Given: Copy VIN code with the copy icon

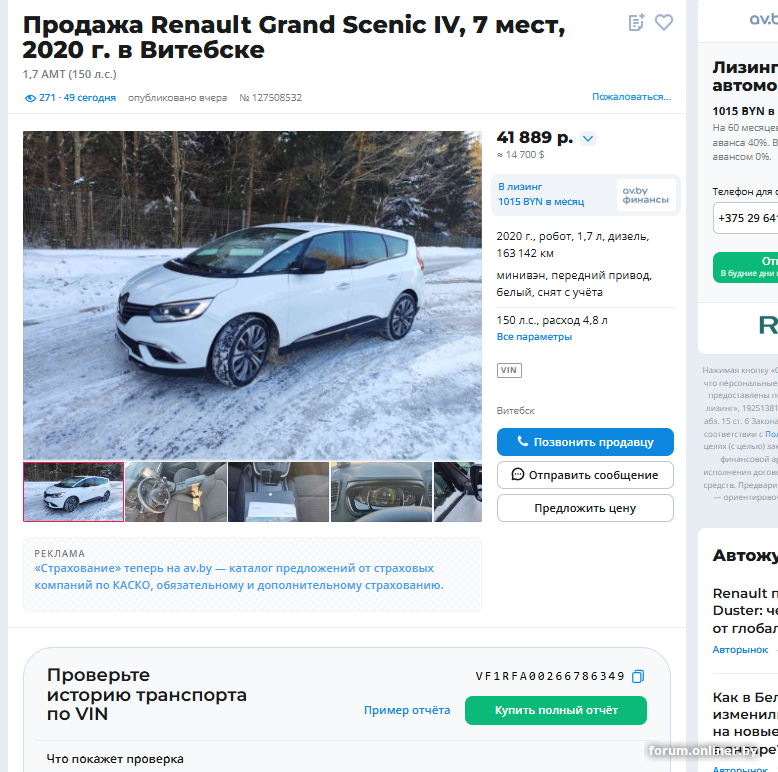Looking at the screenshot, I should (x=638, y=676).
